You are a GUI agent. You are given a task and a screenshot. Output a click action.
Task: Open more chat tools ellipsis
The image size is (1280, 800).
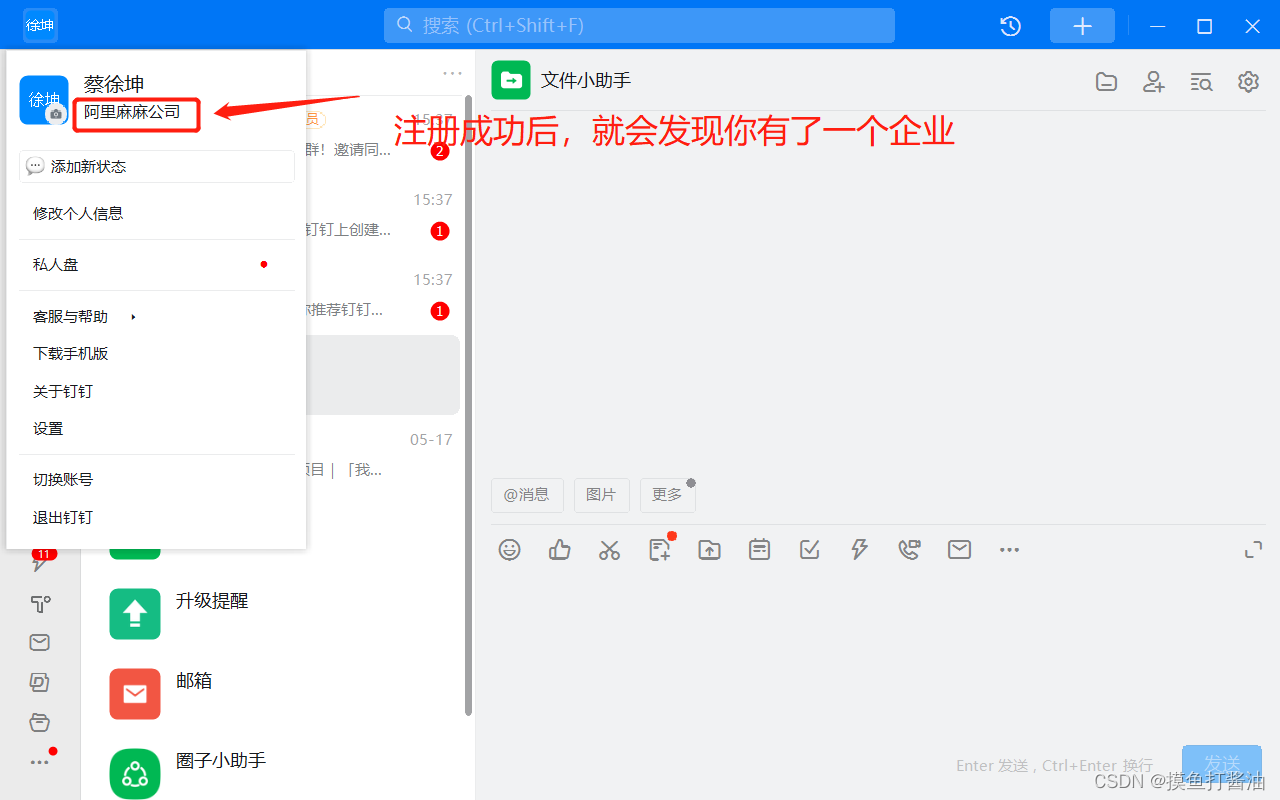[1010, 550]
